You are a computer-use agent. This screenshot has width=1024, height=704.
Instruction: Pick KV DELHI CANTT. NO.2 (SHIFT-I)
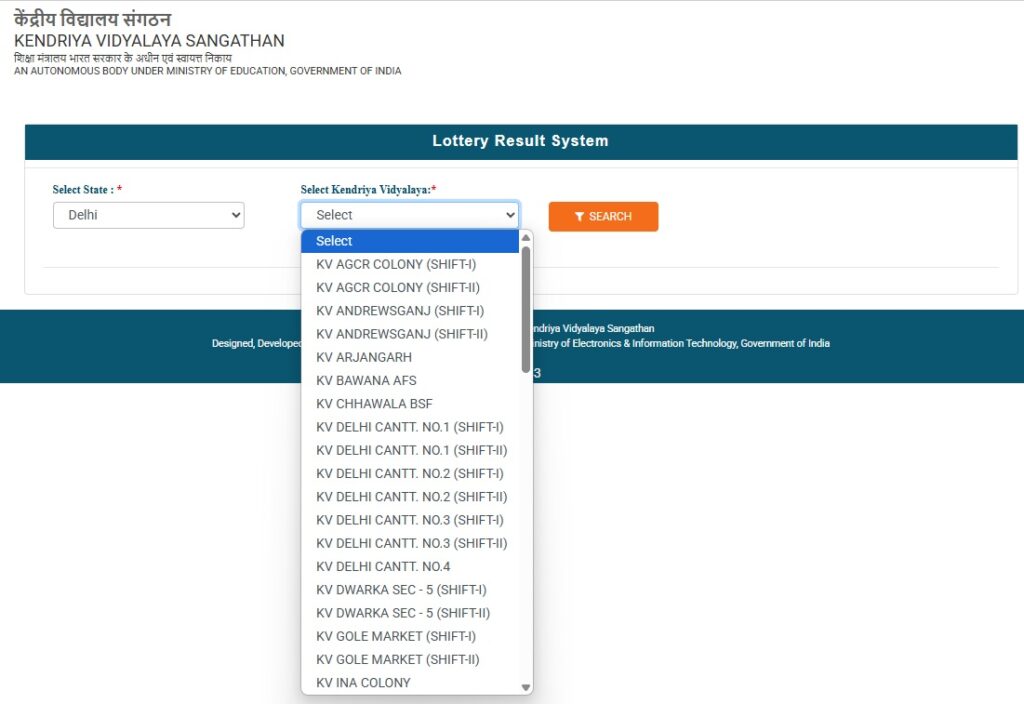coord(409,473)
